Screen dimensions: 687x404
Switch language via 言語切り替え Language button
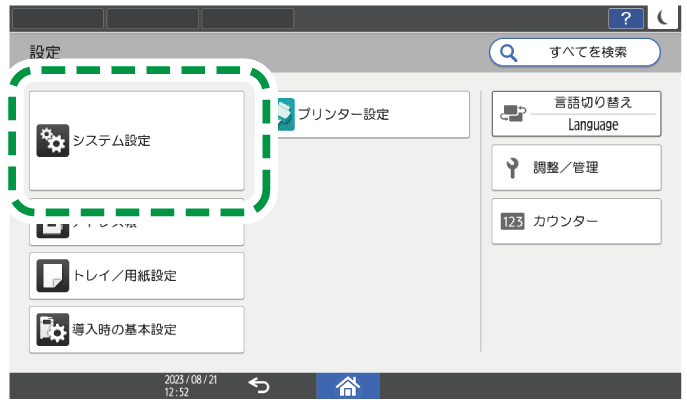576,114
